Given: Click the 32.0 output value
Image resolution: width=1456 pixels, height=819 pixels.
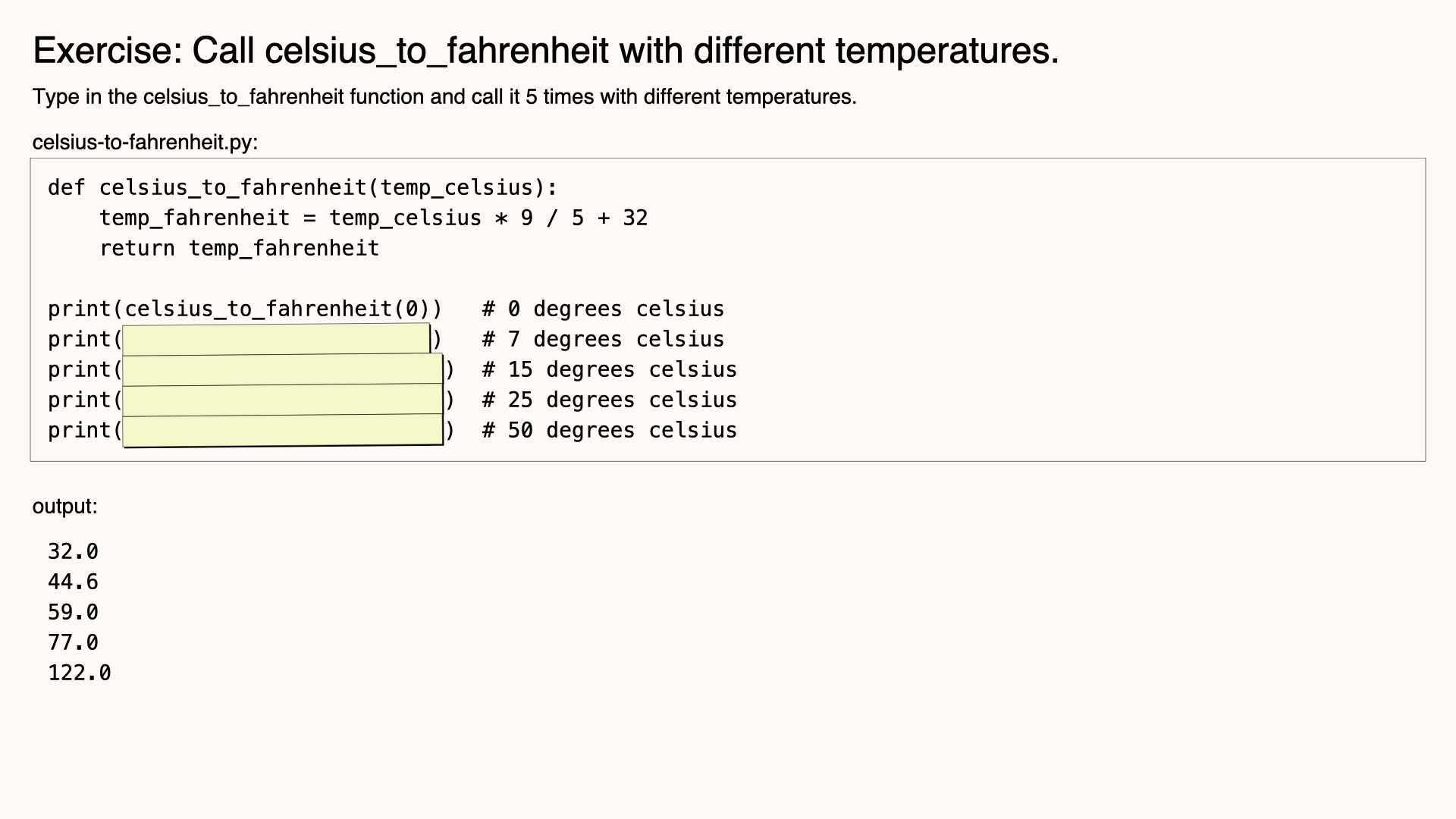Looking at the screenshot, I should [x=74, y=551].
